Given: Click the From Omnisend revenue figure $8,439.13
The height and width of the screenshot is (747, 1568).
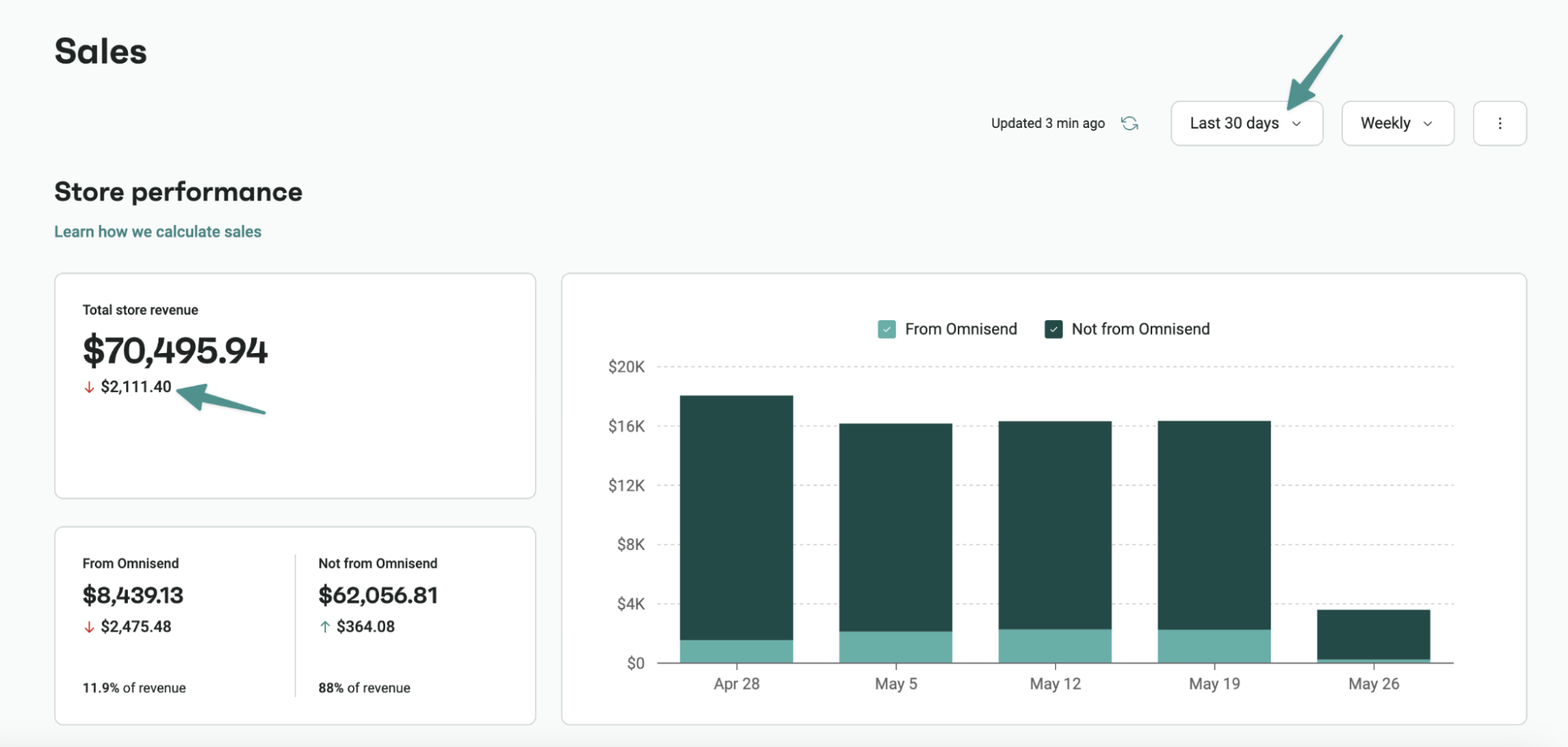Looking at the screenshot, I should 132,596.
